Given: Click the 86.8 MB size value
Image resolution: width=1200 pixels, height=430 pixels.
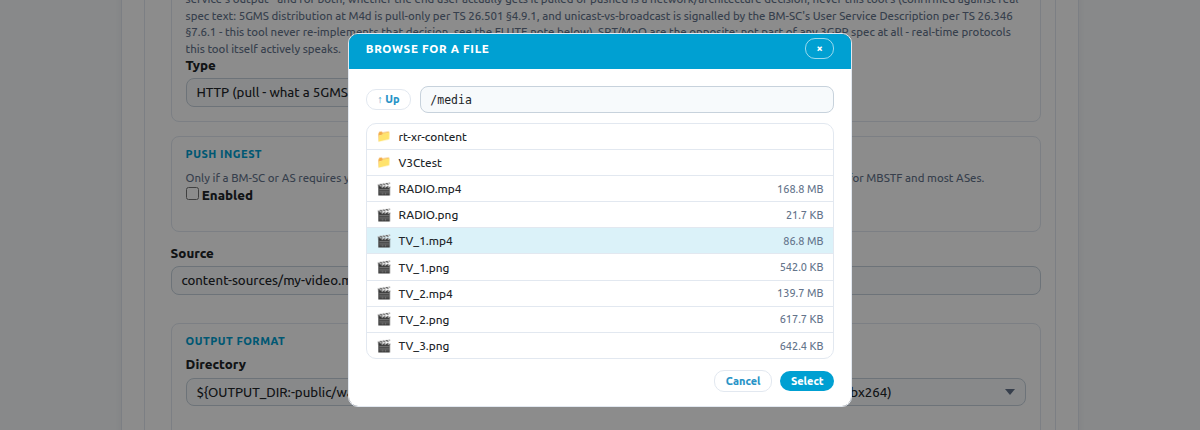Looking at the screenshot, I should point(803,241).
